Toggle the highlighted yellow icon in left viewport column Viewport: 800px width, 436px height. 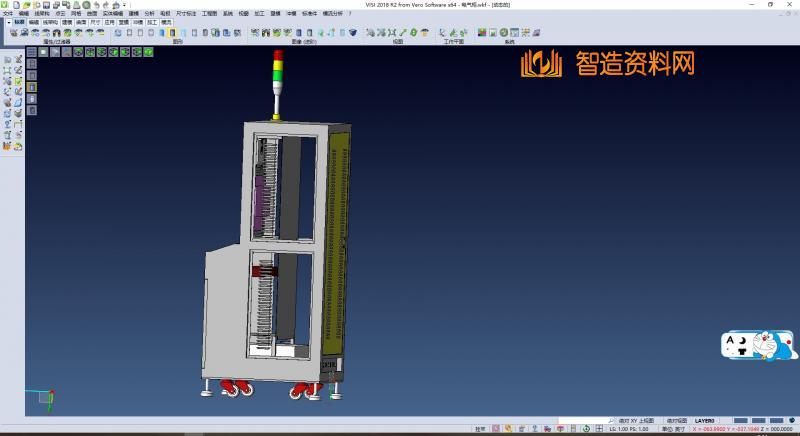pyautogui.click(x=32, y=87)
